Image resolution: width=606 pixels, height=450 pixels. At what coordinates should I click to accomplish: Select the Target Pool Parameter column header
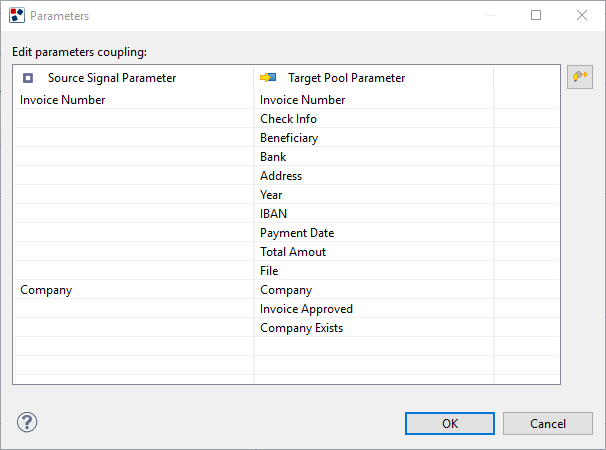point(374,78)
